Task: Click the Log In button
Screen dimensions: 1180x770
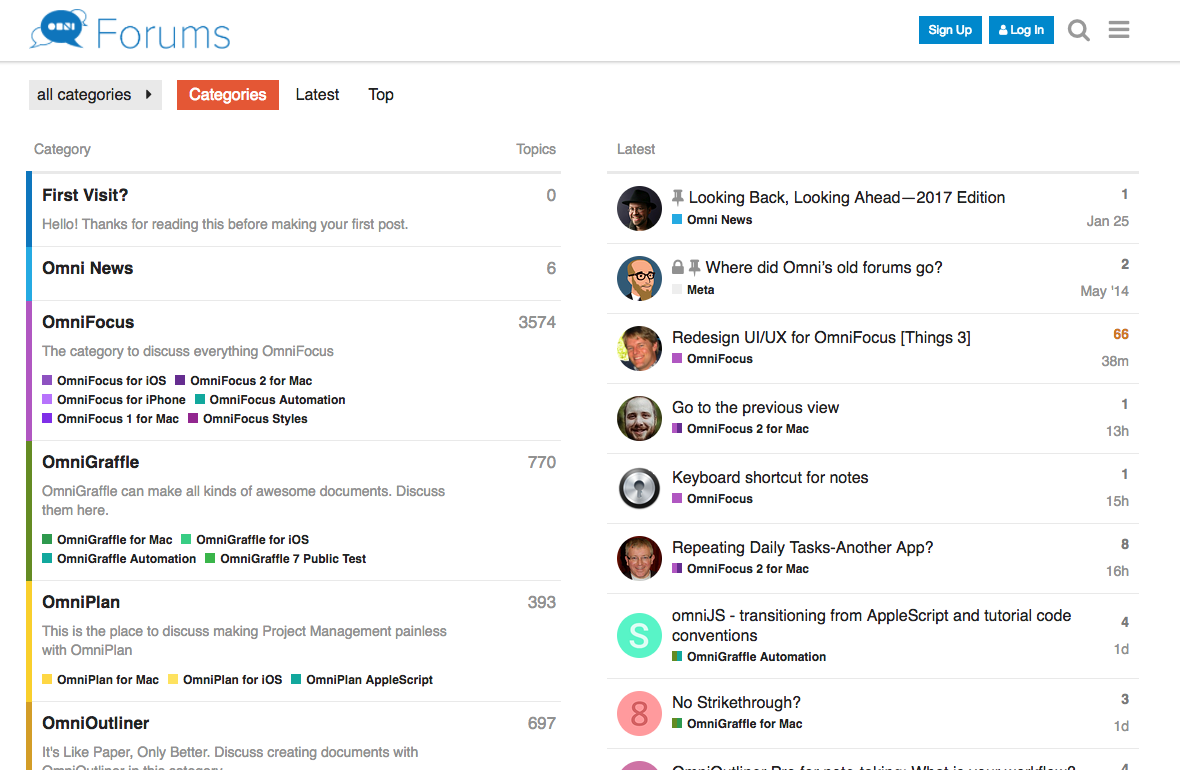Action: (x=1021, y=30)
